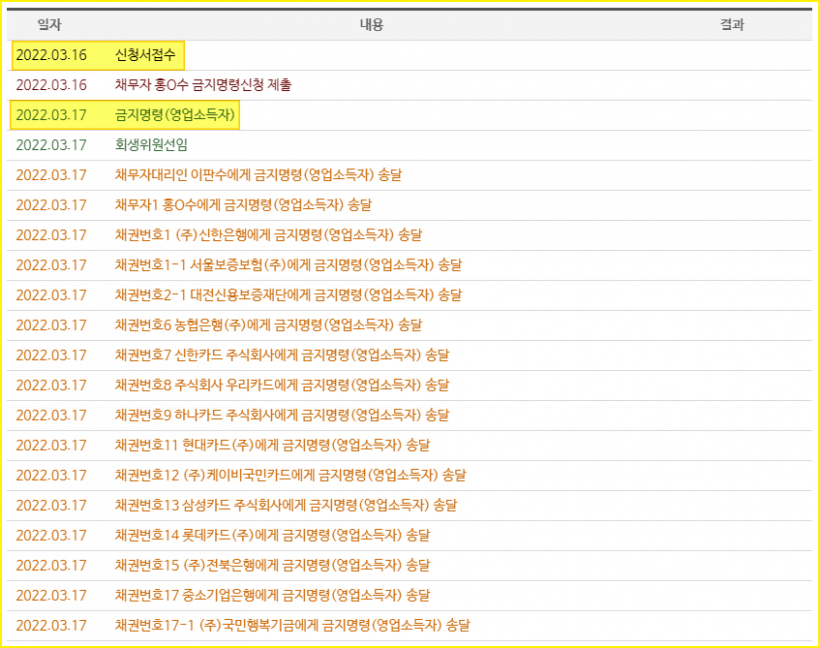Click the 내용 column header

pos(372,25)
